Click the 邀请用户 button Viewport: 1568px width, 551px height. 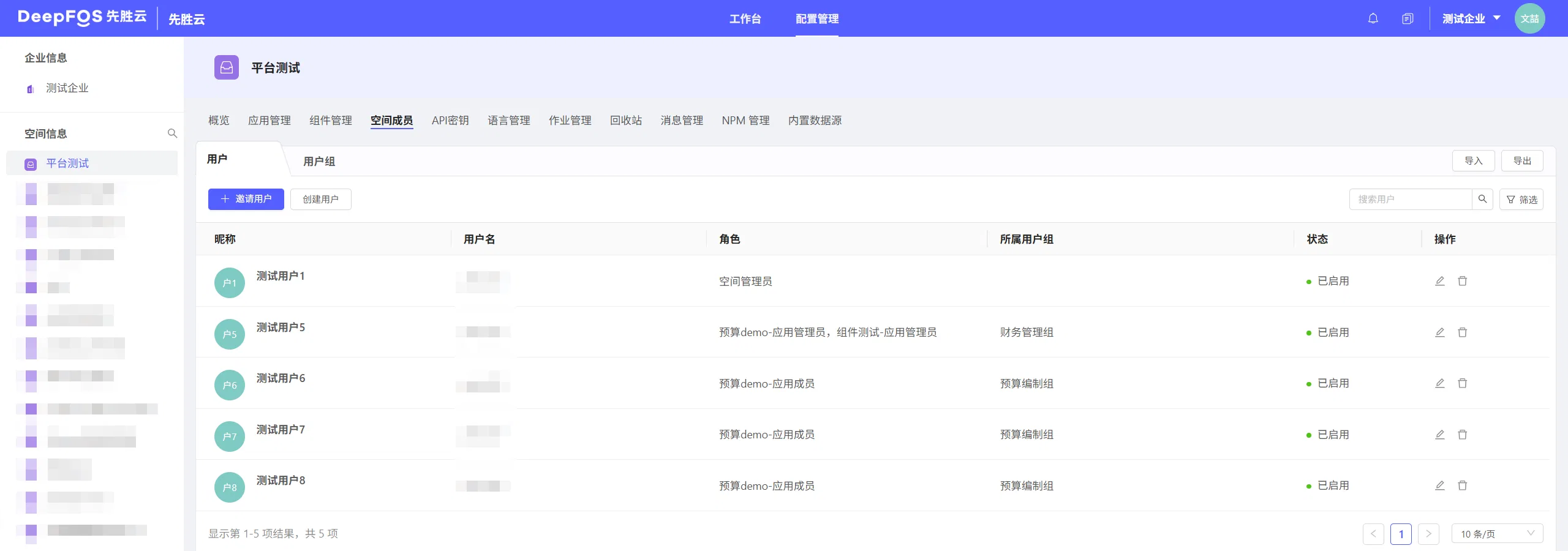pos(246,199)
